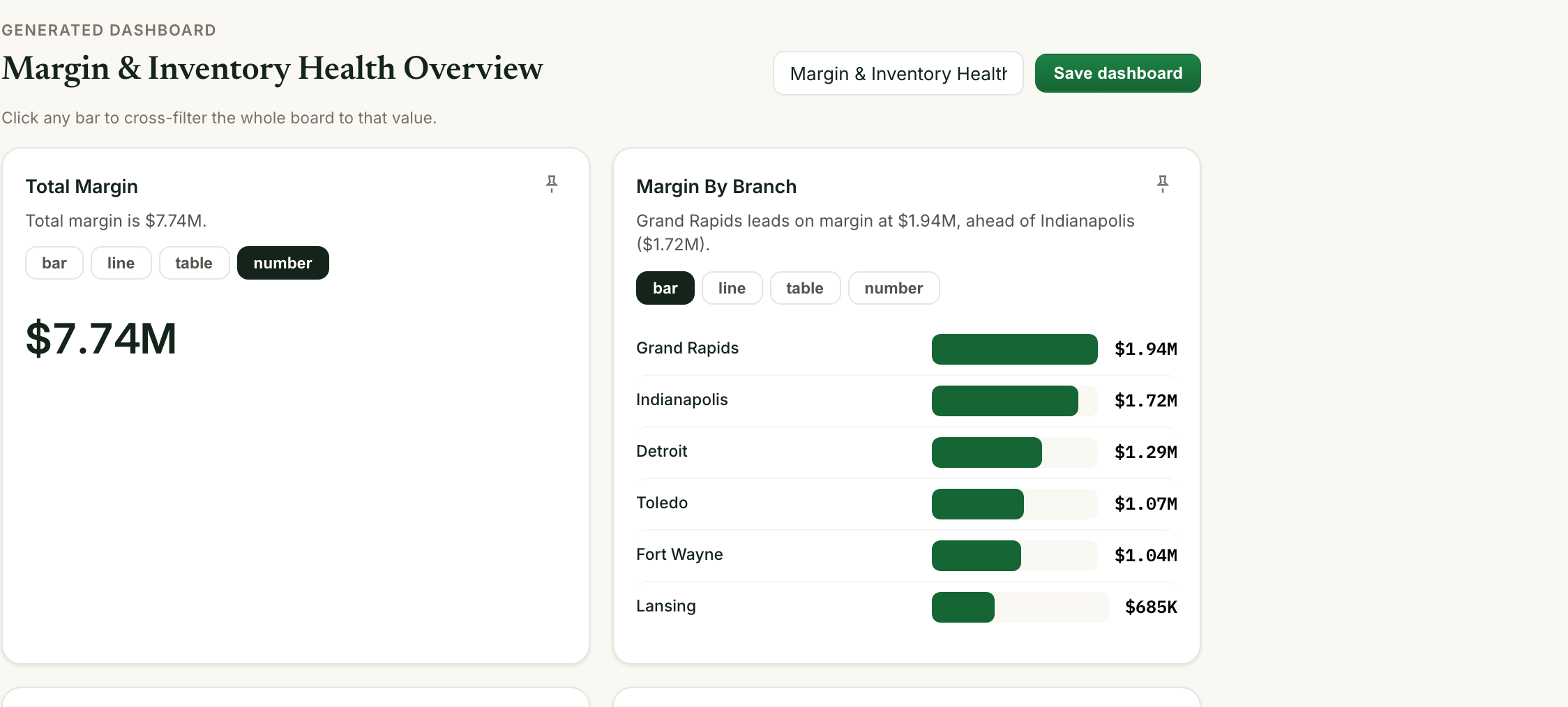Switch Total Margin view to bar
The height and width of the screenshot is (707, 1568).
tap(54, 263)
